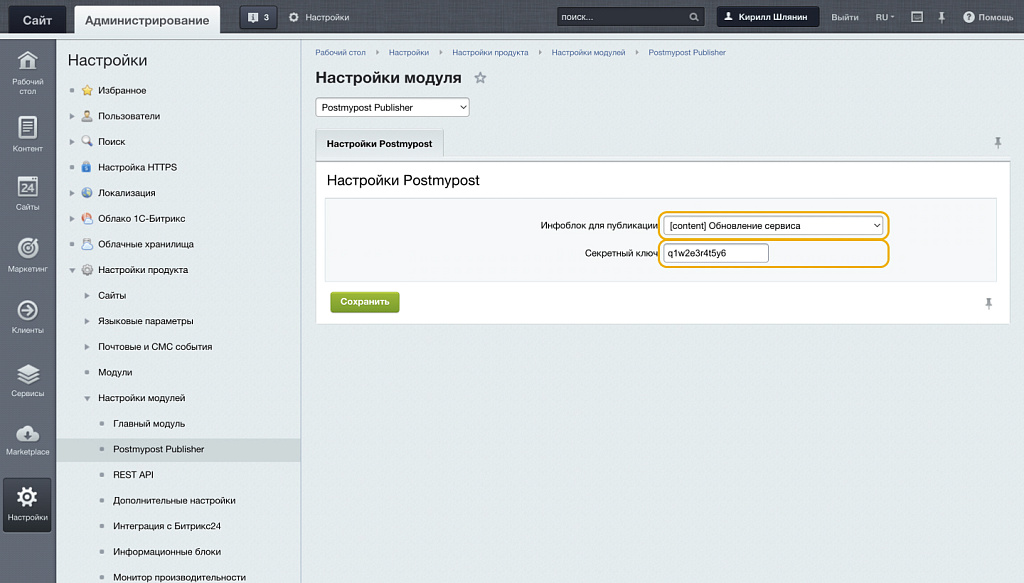
Task: Open the Клиенты sidebar icon
Action: [x=27, y=310]
